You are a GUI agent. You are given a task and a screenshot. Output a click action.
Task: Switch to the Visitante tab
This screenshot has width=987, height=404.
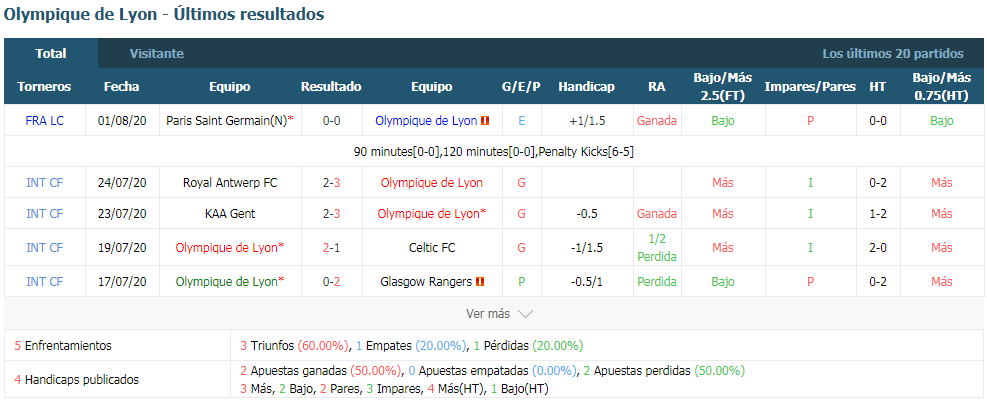(157, 53)
